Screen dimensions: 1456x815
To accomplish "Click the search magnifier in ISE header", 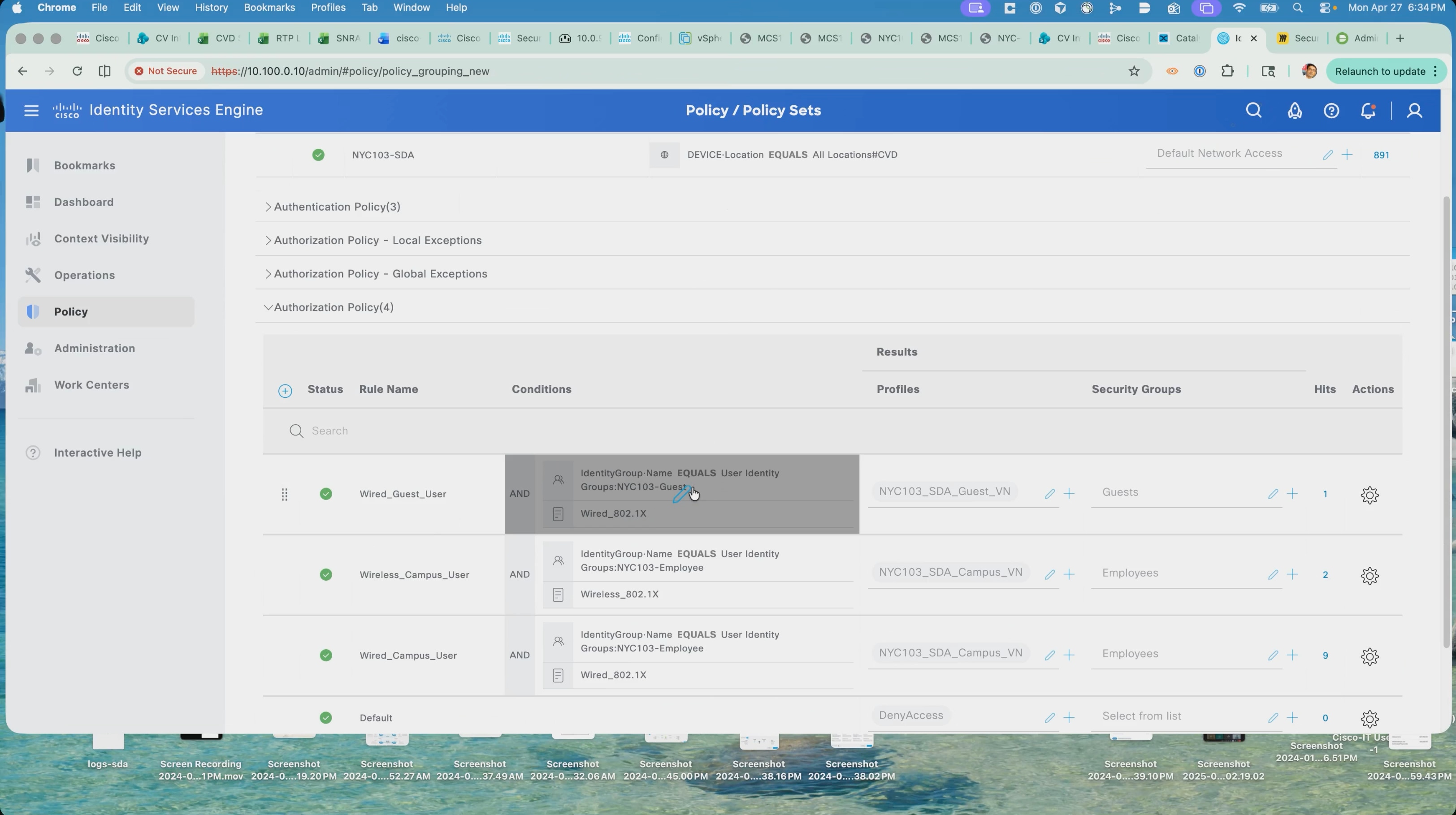I will coord(1254,110).
